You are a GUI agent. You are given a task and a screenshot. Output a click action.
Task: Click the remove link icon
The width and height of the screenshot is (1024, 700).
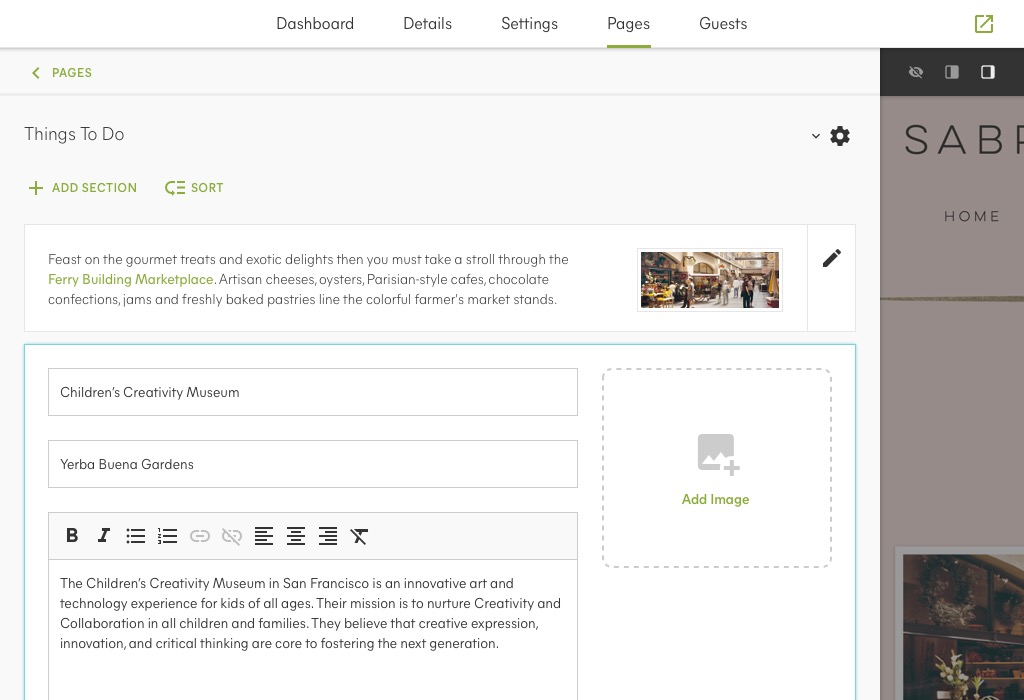pos(232,536)
